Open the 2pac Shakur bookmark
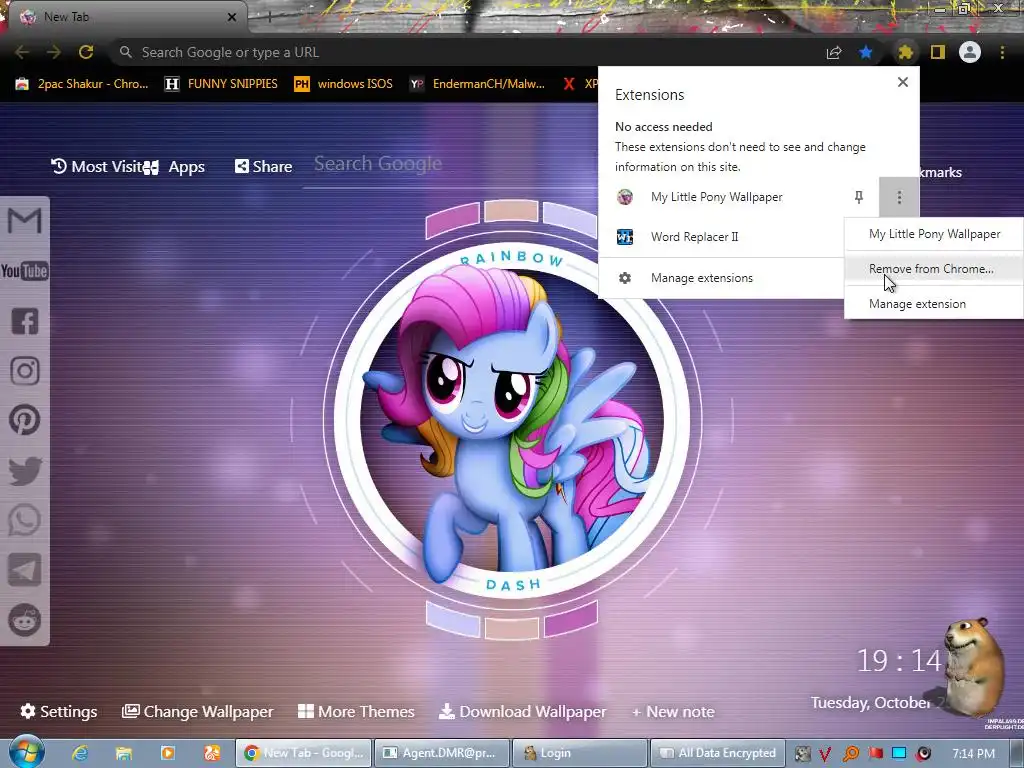The image size is (1024, 768). coord(82,84)
